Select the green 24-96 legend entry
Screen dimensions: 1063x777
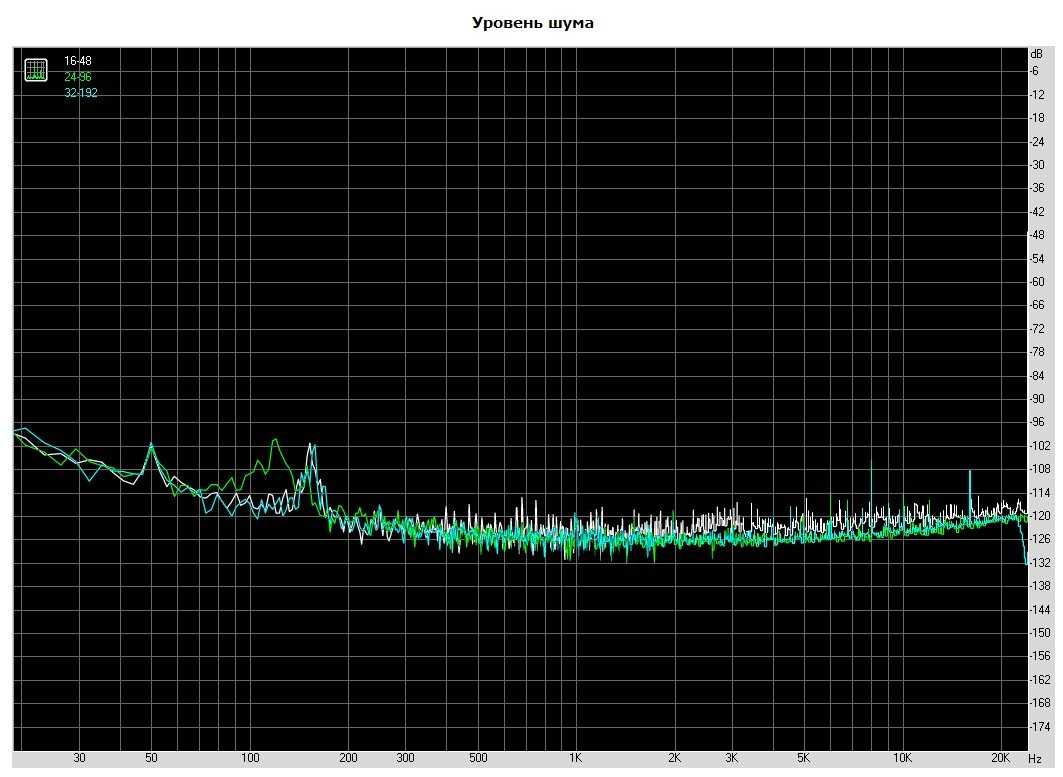[x=78, y=77]
